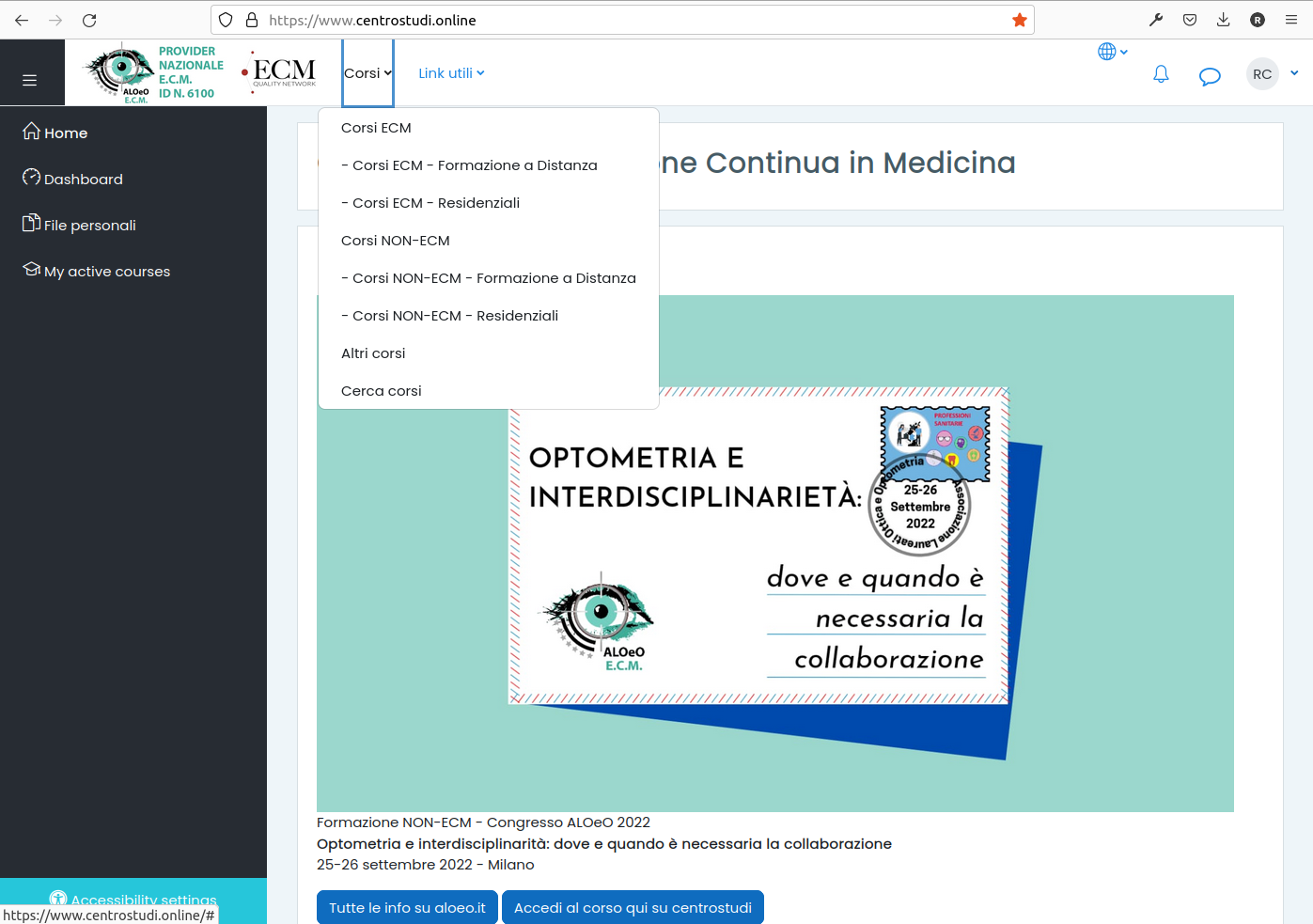Click Tutte le info su aloeo.it button
The width and height of the screenshot is (1313, 924).
(x=407, y=907)
